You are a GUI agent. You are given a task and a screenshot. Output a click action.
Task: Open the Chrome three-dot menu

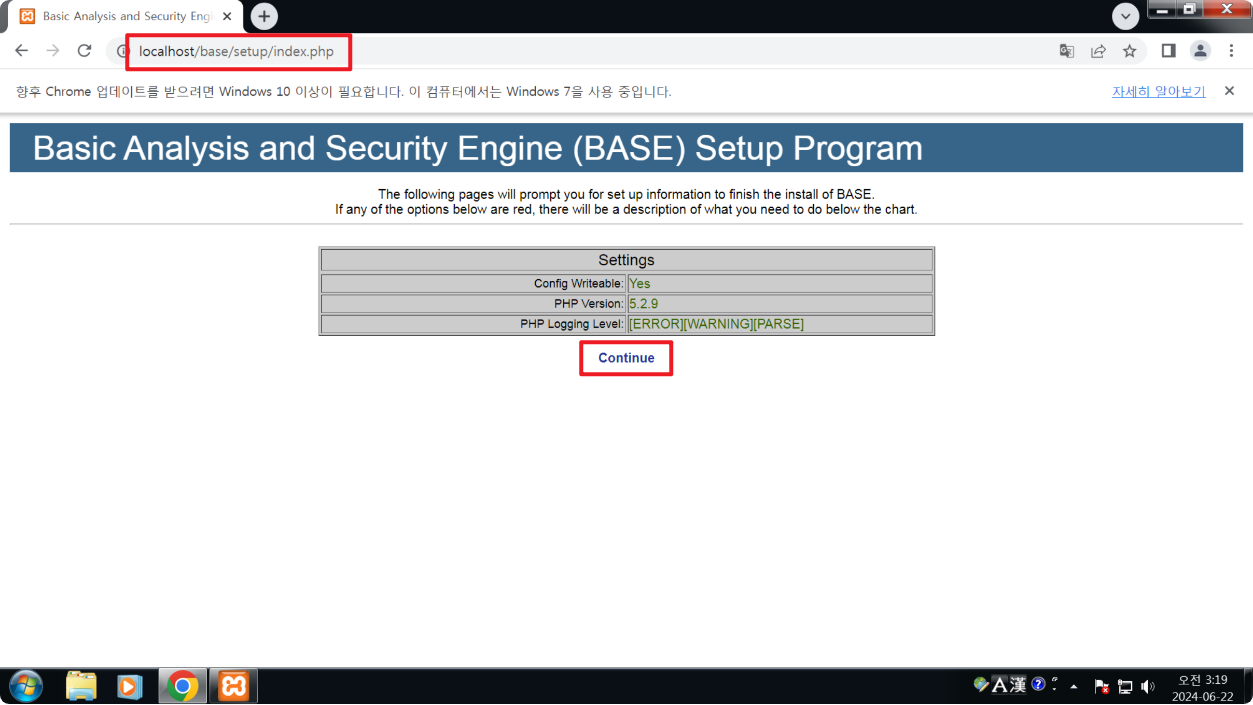tap(1231, 51)
